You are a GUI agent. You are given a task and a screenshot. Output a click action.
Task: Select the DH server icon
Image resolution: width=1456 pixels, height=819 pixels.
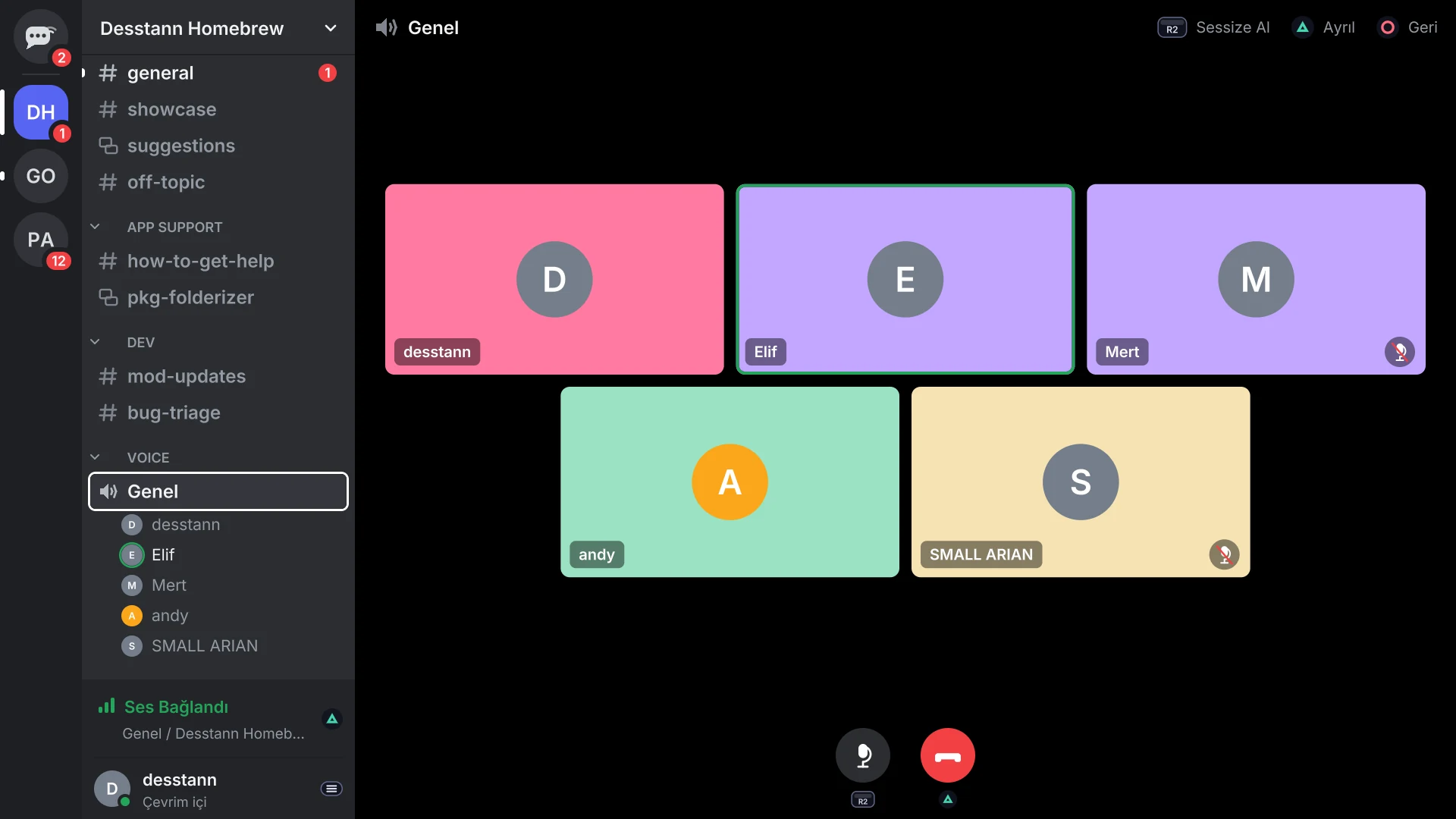(x=41, y=112)
